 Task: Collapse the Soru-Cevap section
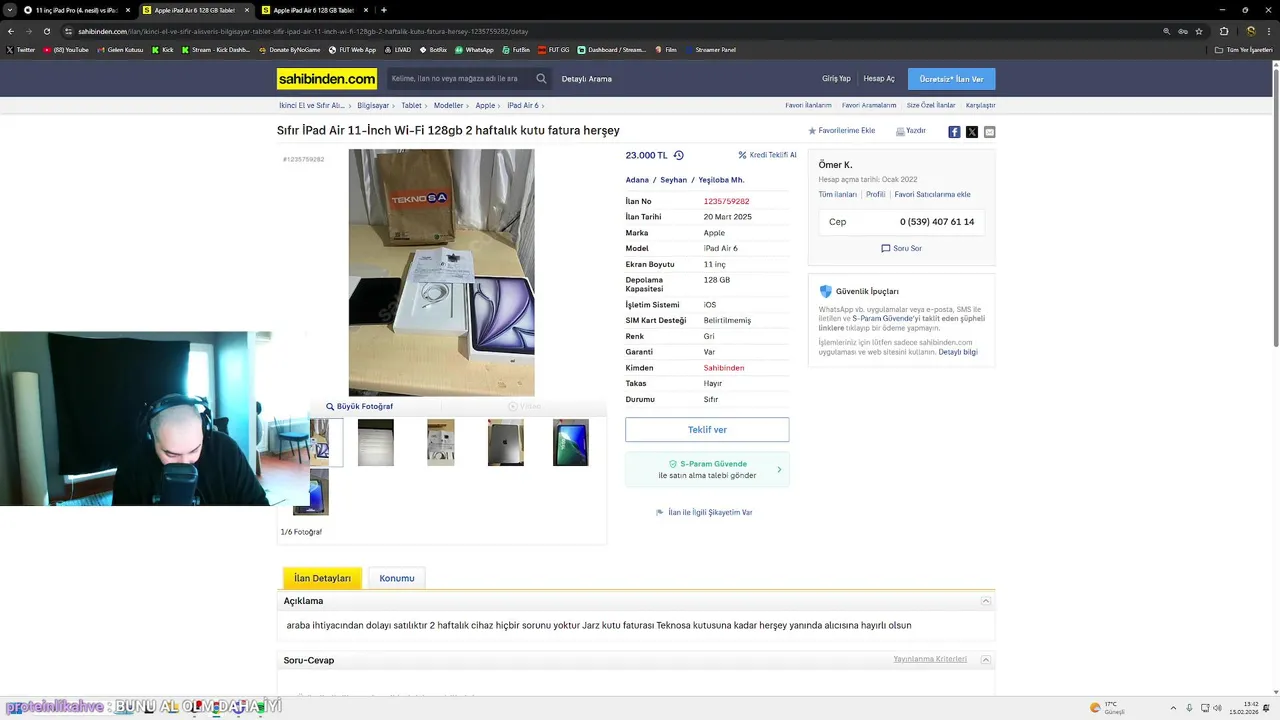point(986,660)
